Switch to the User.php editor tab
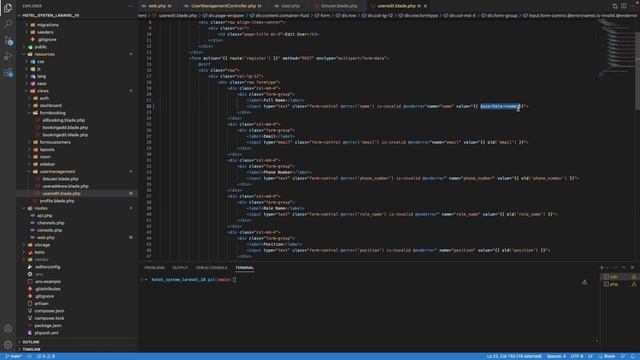Image resolution: width=640 pixels, height=360 pixels. pyautogui.click(x=290, y=6)
